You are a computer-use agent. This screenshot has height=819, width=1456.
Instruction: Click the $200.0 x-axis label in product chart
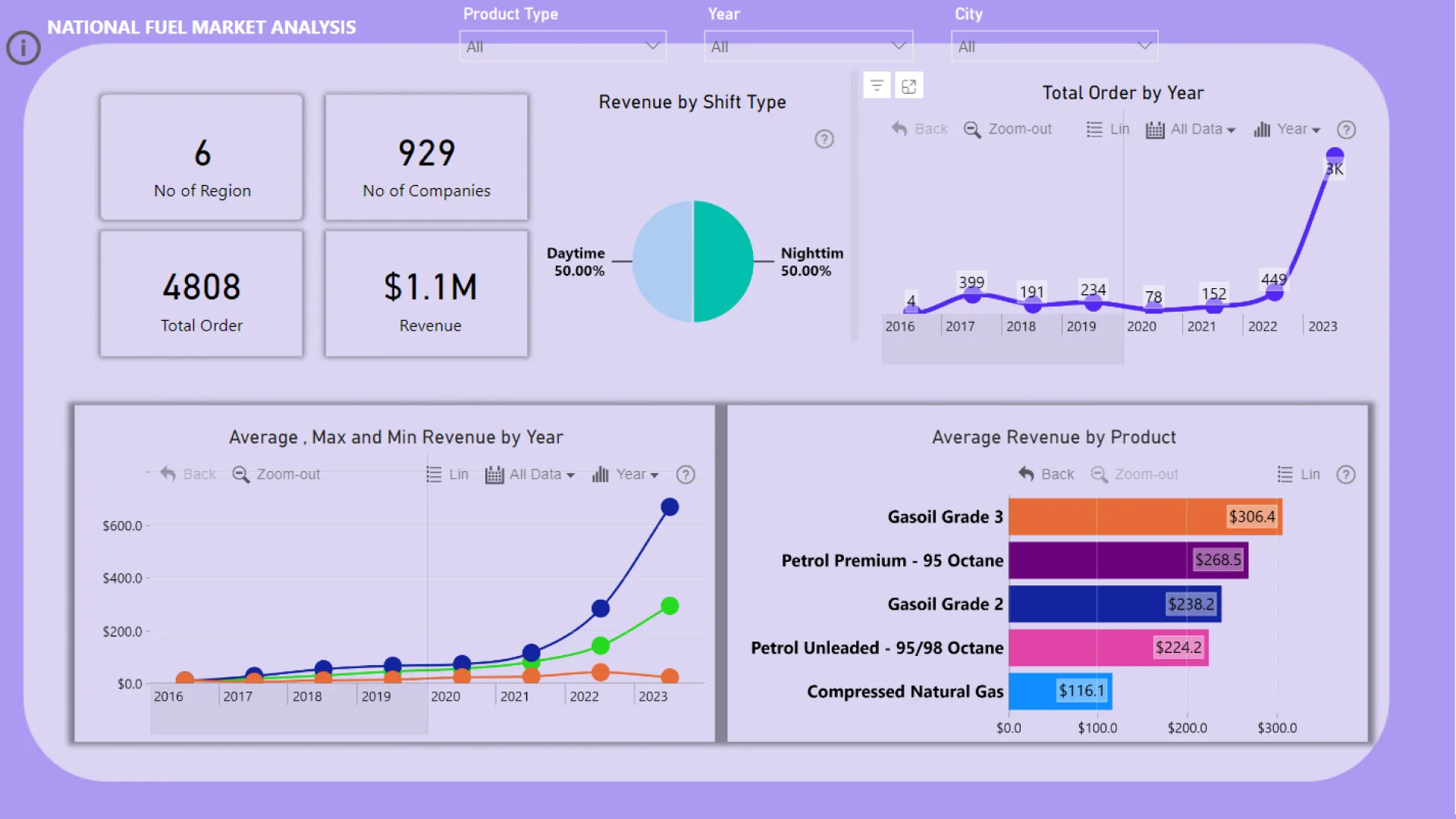pos(1187,728)
